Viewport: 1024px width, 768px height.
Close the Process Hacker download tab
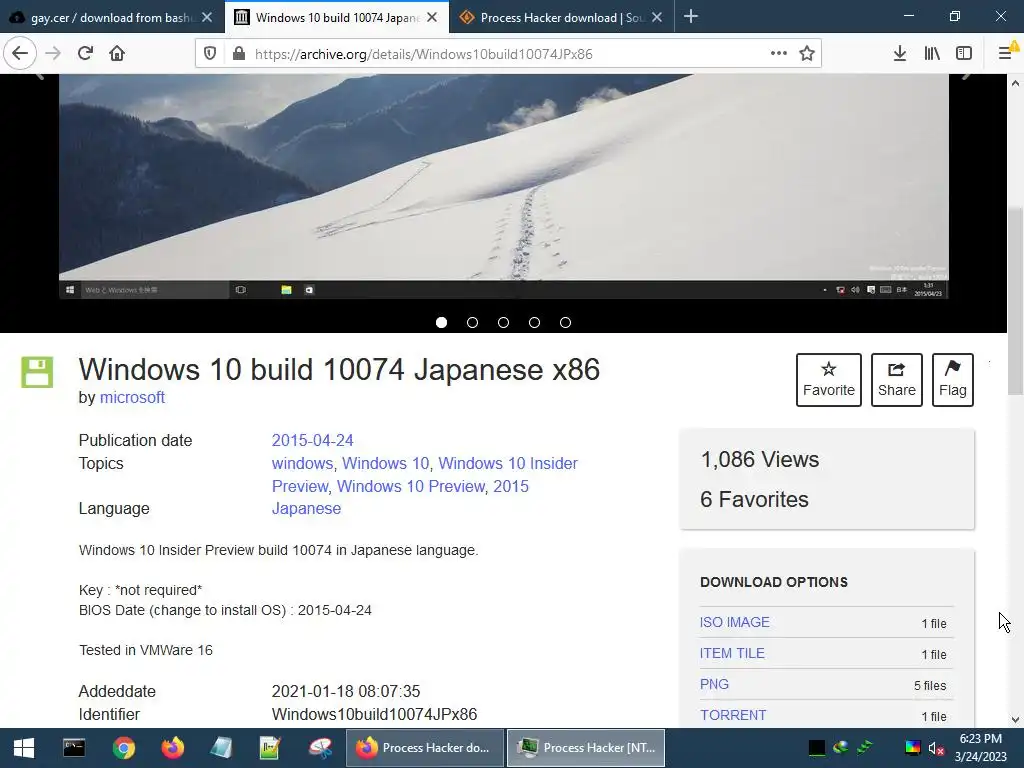click(657, 18)
